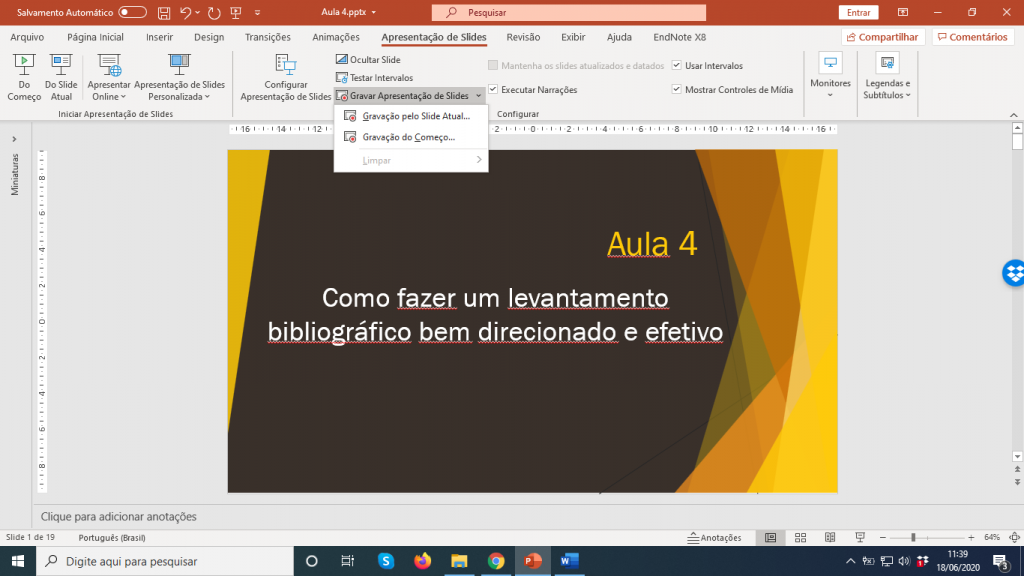Open Word from the taskbar

pyautogui.click(x=569, y=561)
